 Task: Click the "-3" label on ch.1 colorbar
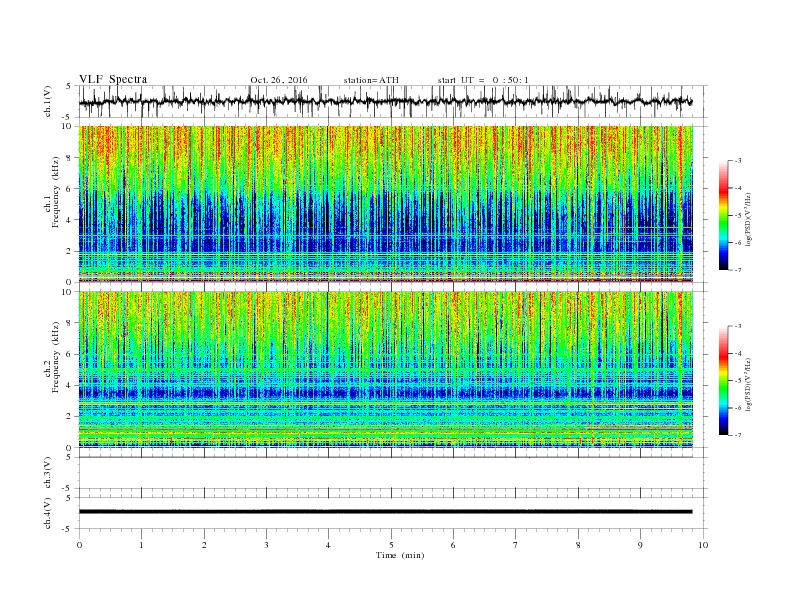tap(738, 161)
